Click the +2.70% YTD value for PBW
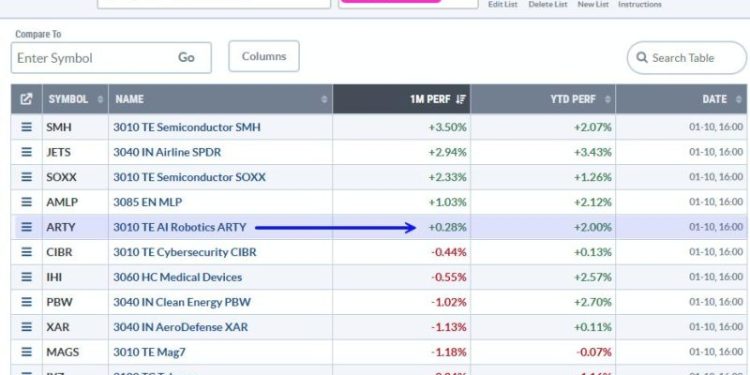The image size is (750, 375). (593, 302)
